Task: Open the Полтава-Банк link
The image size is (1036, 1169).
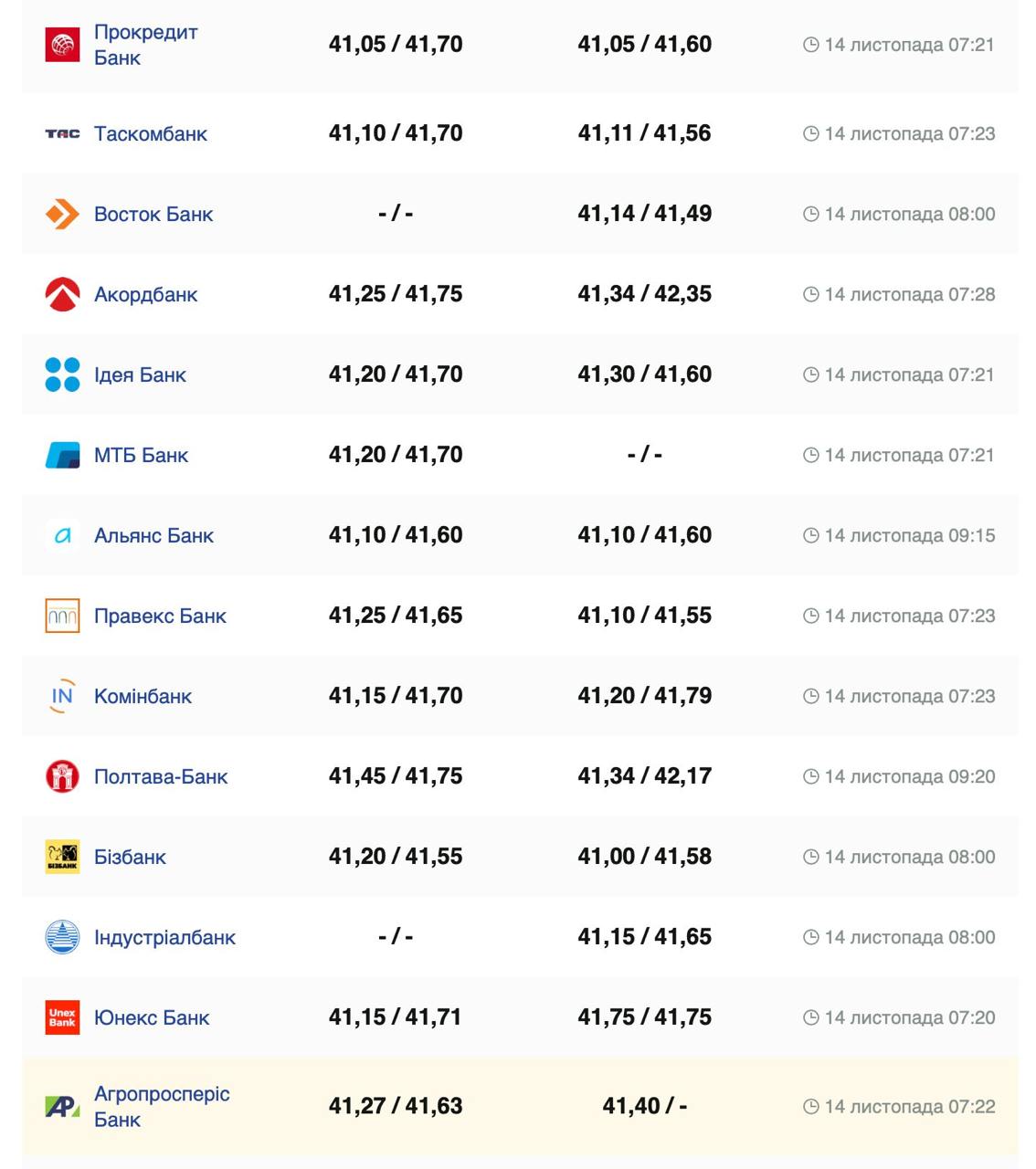Action: click(x=161, y=776)
